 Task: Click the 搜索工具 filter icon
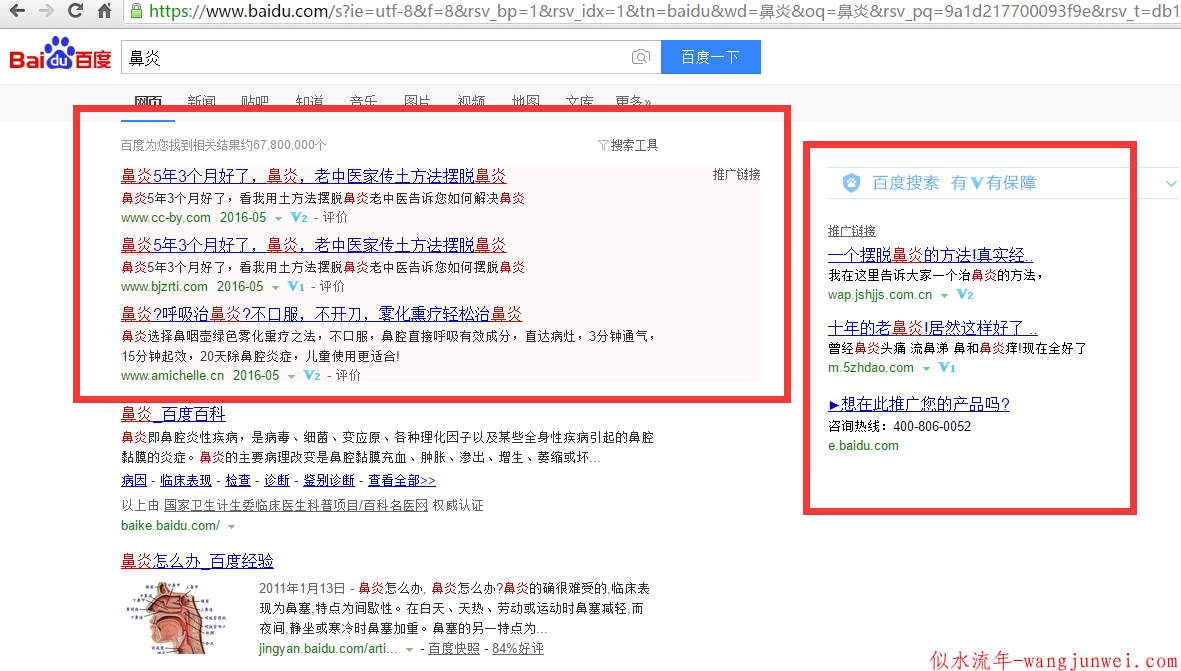(603, 145)
